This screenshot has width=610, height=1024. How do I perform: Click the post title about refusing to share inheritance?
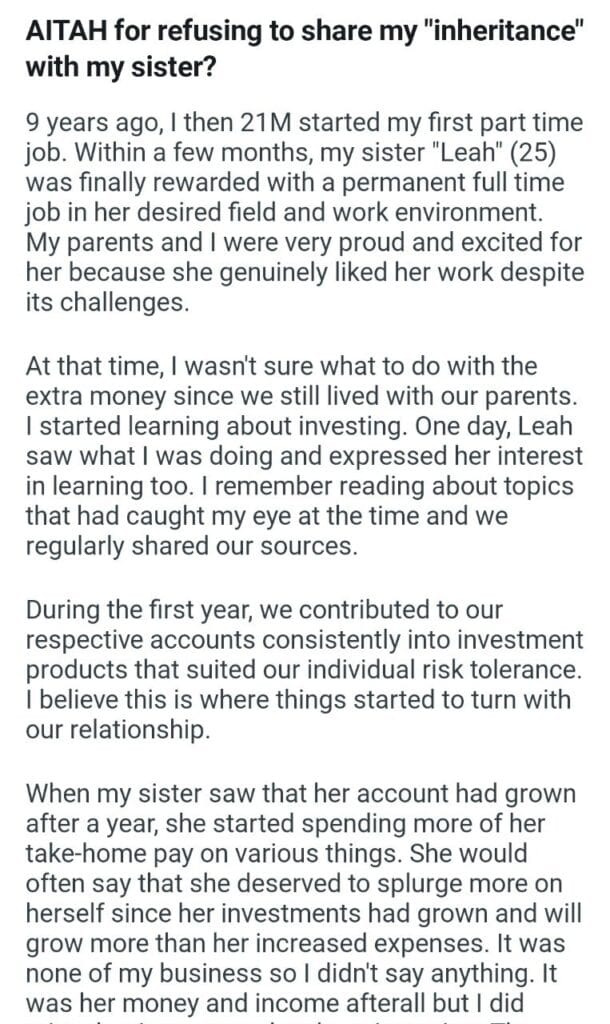click(x=300, y=50)
